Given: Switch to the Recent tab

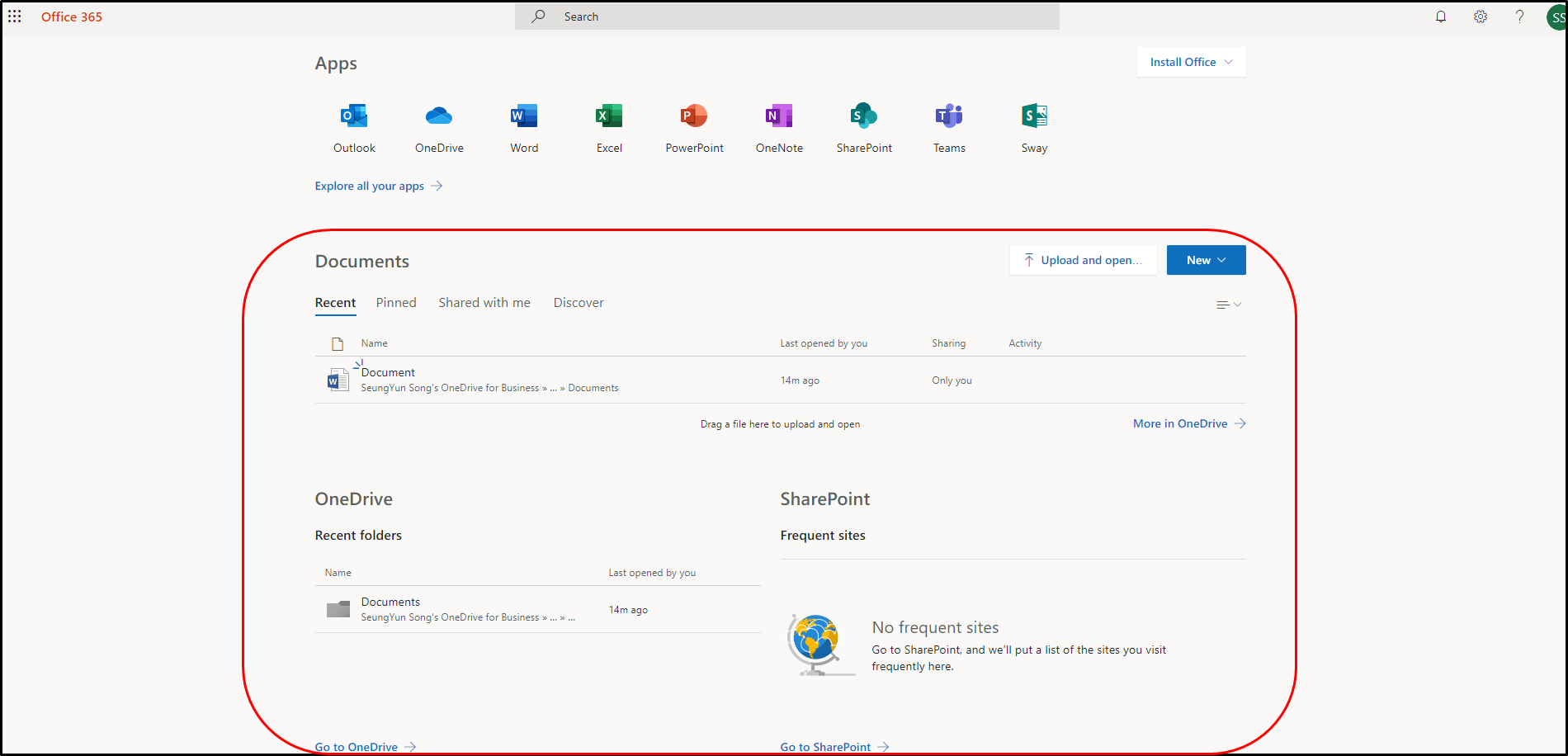Looking at the screenshot, I should coord(335,303).
